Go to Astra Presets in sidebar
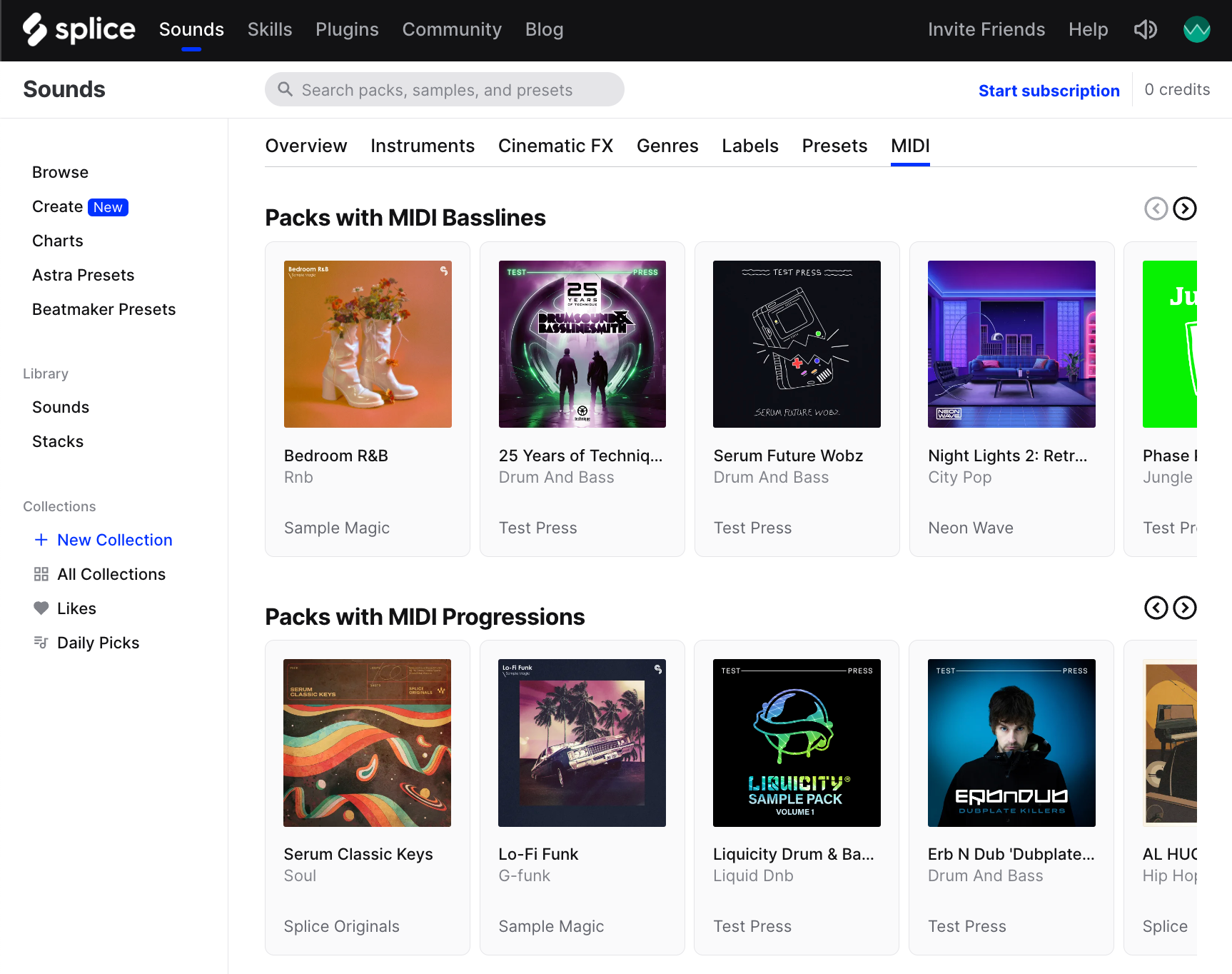Image resolution: width=1232 pixels, height=974 pixels. click(83, 275)
